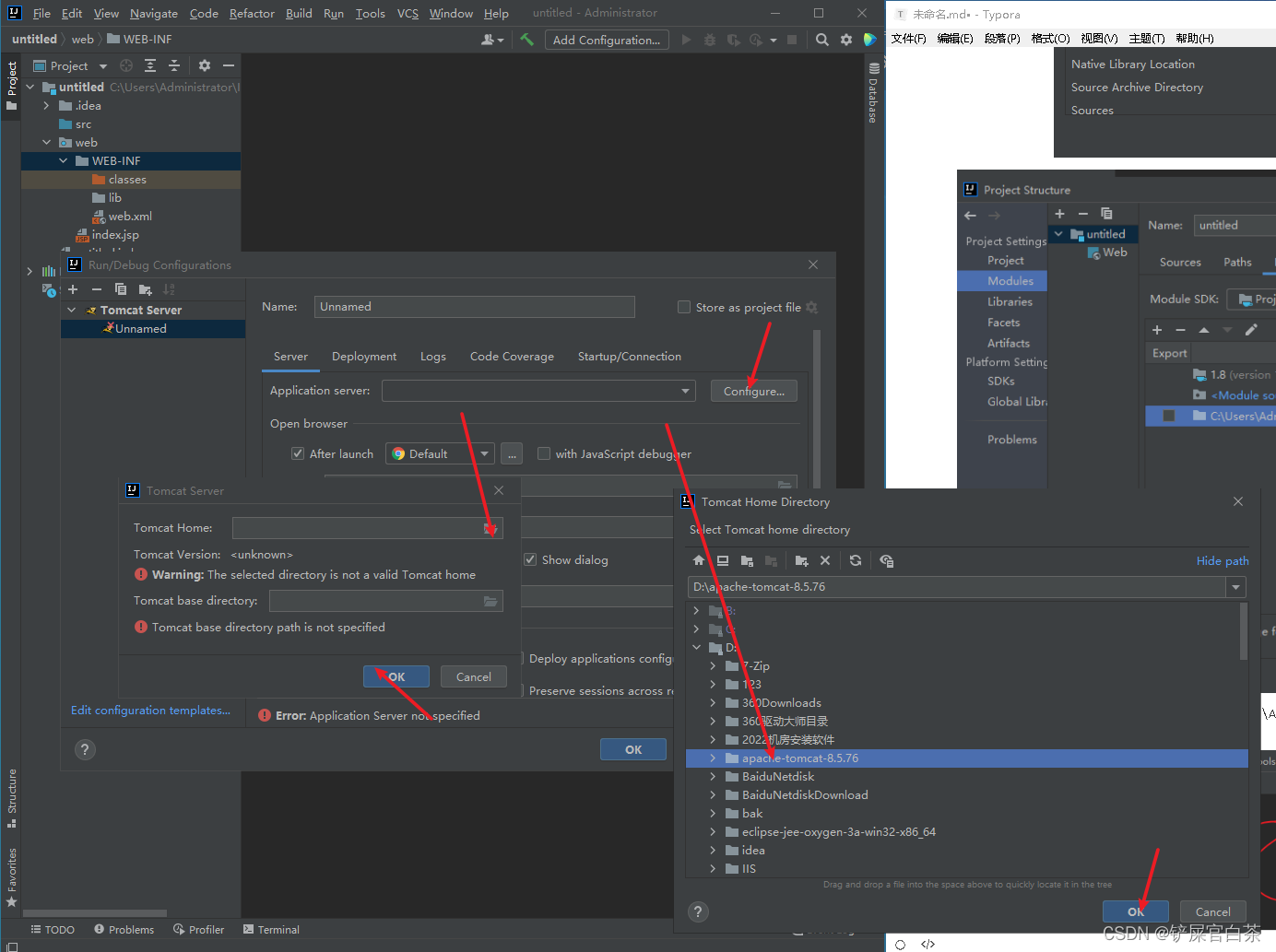Image resolution: width=1276 pixels, height=952 pixels.
Task: Click Edit configuration templates link
Action: click(x=150, y=711)
